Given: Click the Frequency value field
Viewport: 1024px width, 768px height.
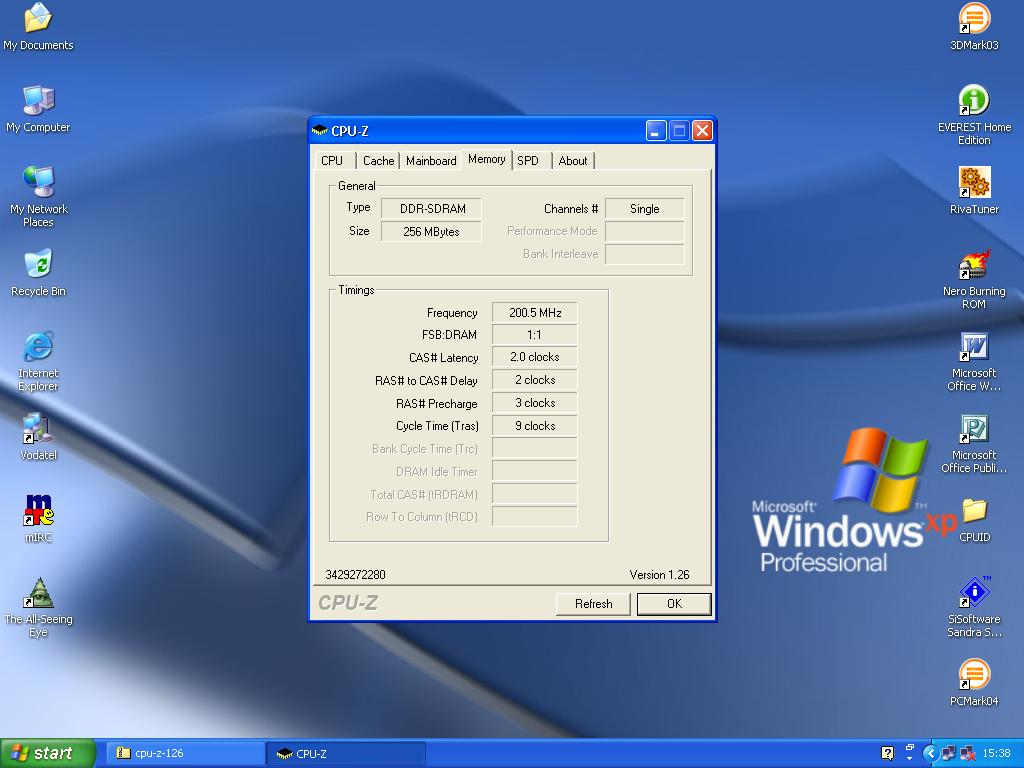Looking at the screenshot, I should pyautogui.click(x=535, y=313).
